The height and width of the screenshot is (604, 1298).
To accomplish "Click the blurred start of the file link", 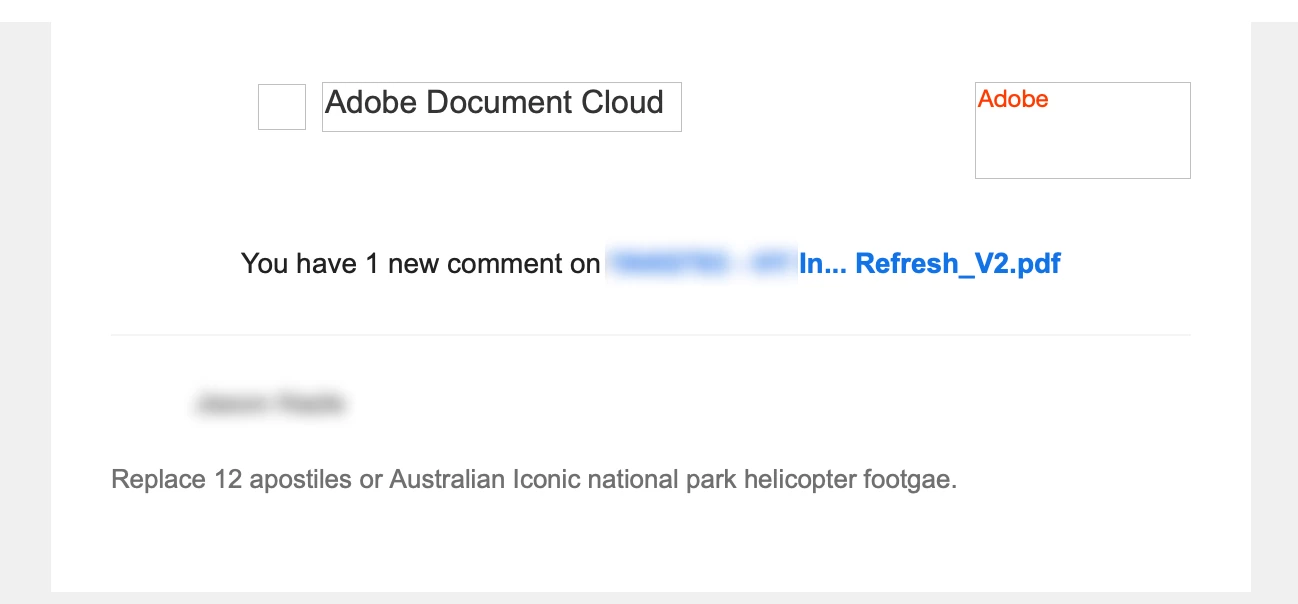I will tap(700, 264).
